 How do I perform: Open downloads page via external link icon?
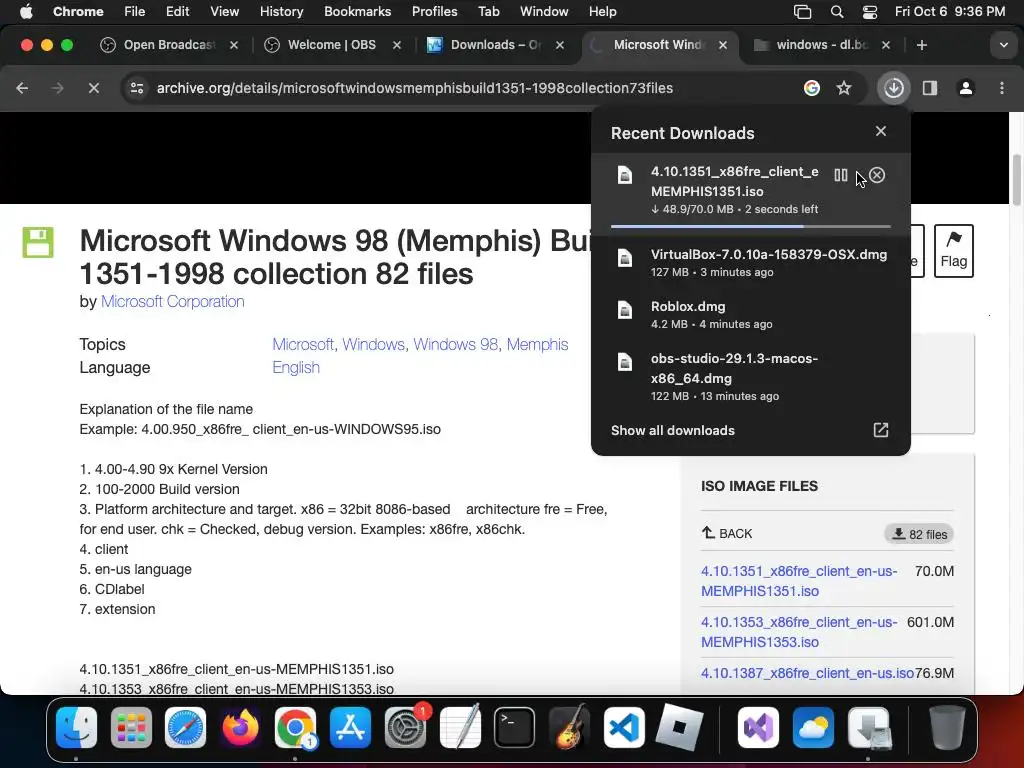pyautogui.click(x=881, y=430)
